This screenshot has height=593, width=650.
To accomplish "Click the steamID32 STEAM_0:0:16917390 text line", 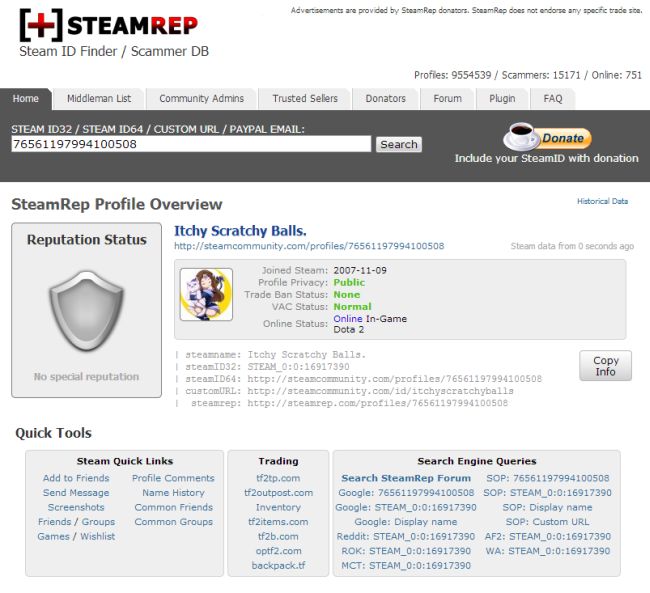I will [267, 367].
